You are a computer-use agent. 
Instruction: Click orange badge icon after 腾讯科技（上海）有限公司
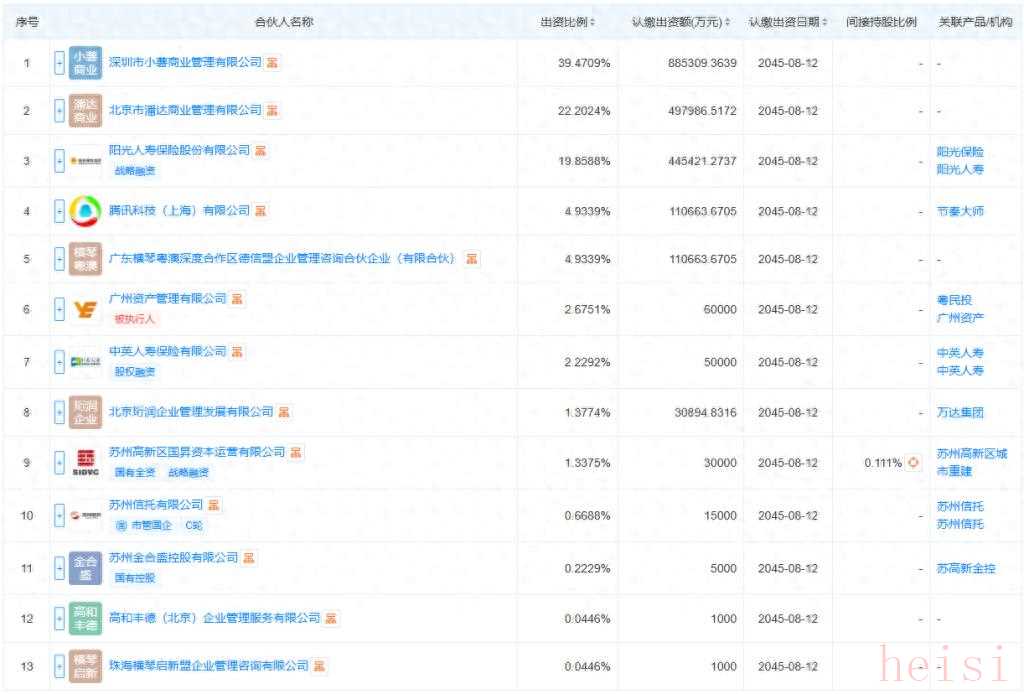click(x=261, y=211)
